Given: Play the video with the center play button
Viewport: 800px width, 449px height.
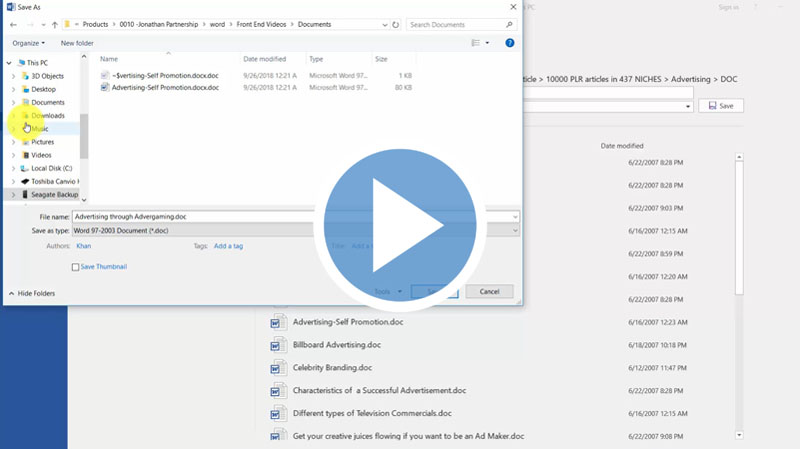Looking at the screenshot, I should (x=399, y=225).
